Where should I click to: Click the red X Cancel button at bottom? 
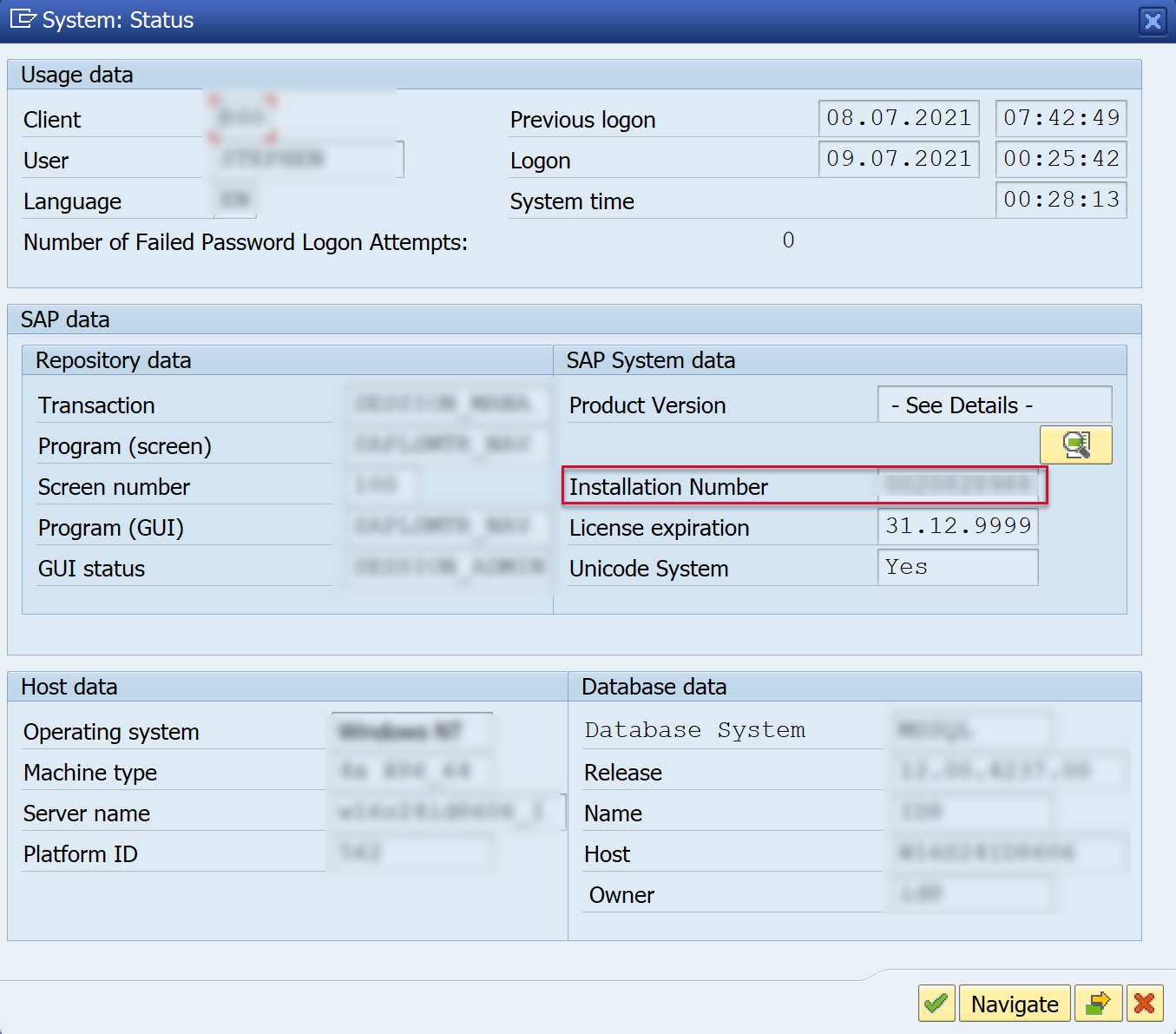point(1144,1004)
